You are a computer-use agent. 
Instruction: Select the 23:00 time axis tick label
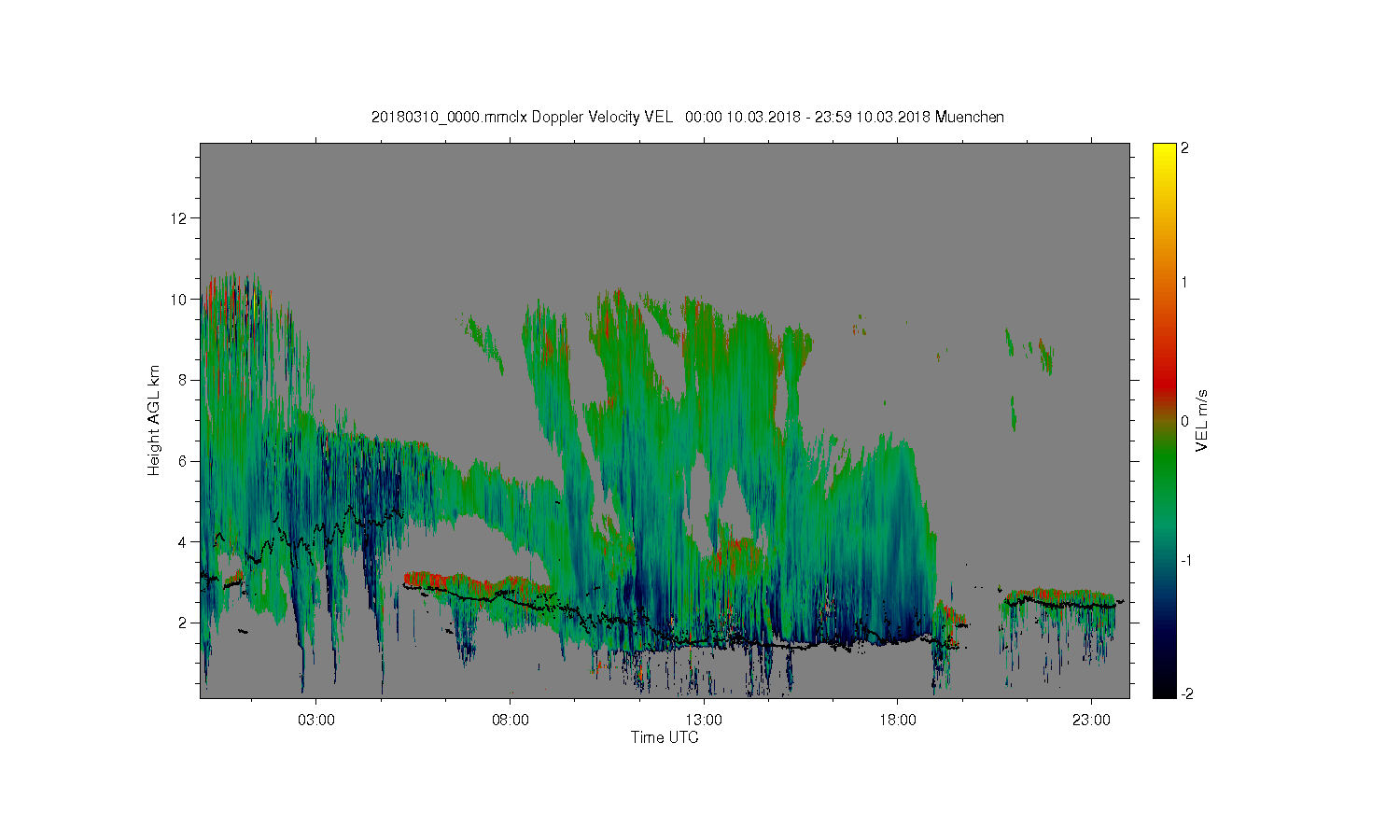pyautogui.click(x=1092, y=720)
